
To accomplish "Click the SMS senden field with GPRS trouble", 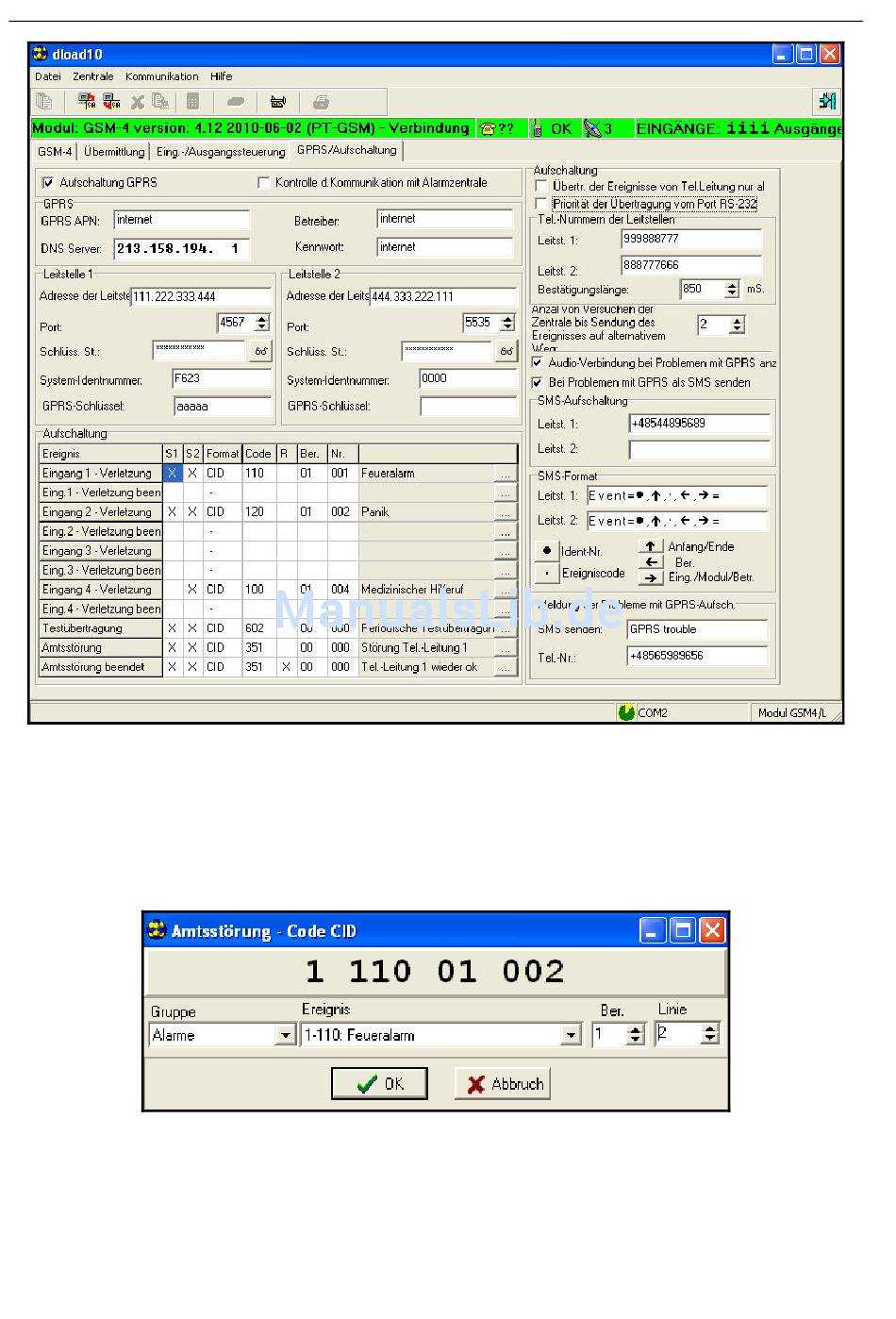I will (x=698, y=629).
